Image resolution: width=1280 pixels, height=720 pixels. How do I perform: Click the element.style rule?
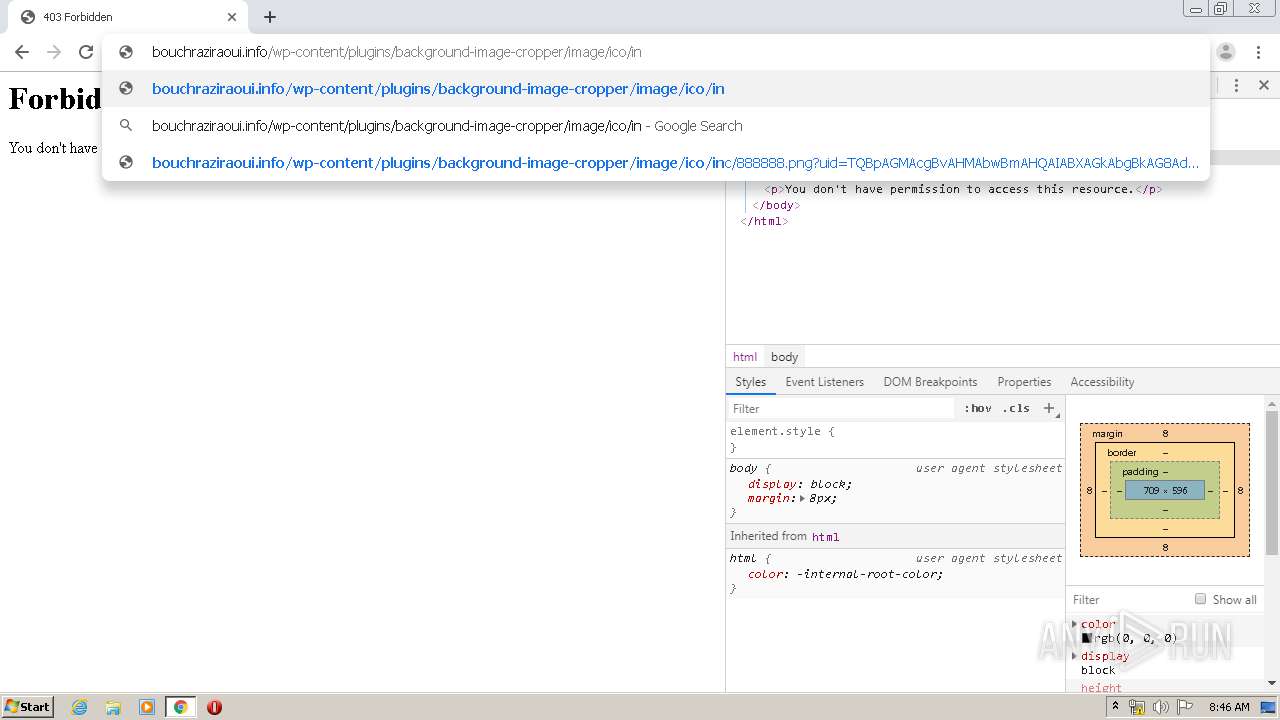[782, 432]
